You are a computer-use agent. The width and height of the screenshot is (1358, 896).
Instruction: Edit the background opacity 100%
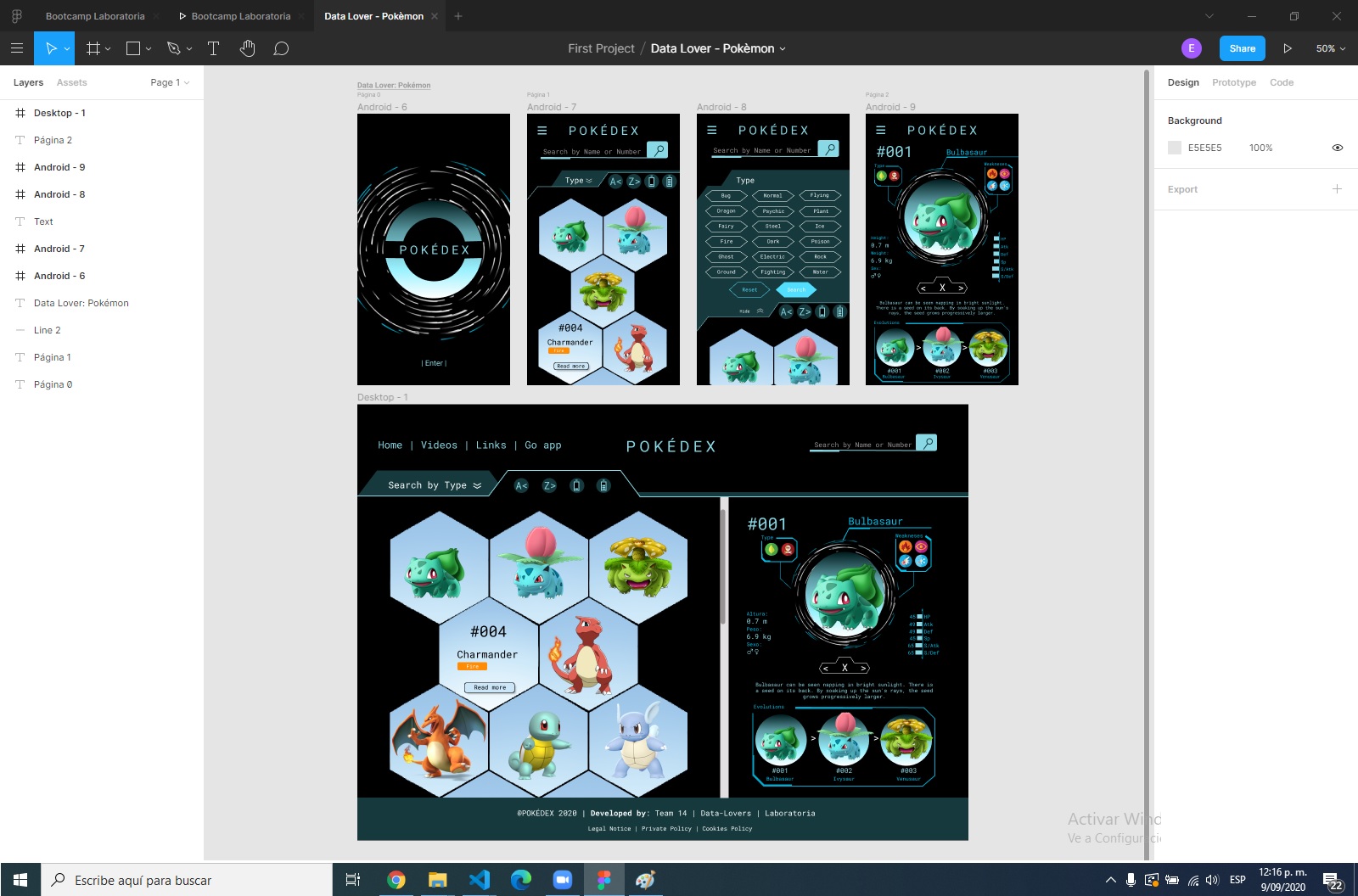click(1260, 148)
